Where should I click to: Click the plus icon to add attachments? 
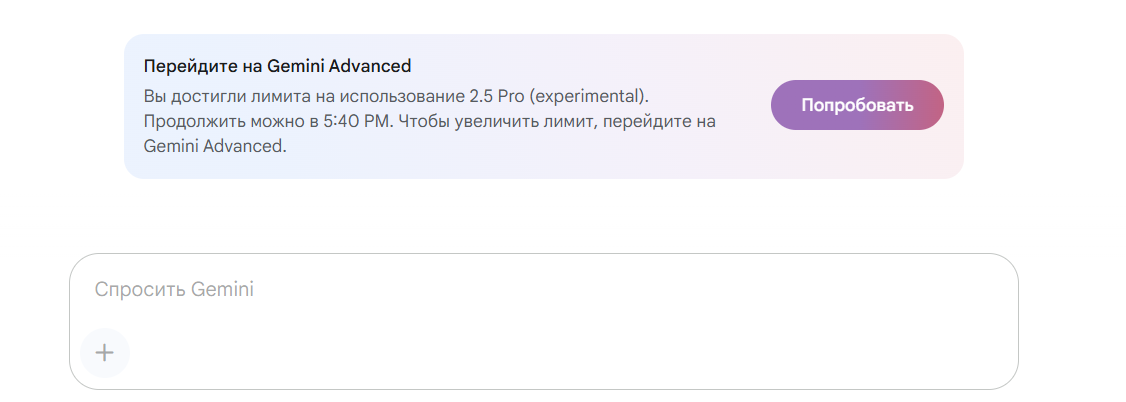pyautogui.click(x=105, y=352)
